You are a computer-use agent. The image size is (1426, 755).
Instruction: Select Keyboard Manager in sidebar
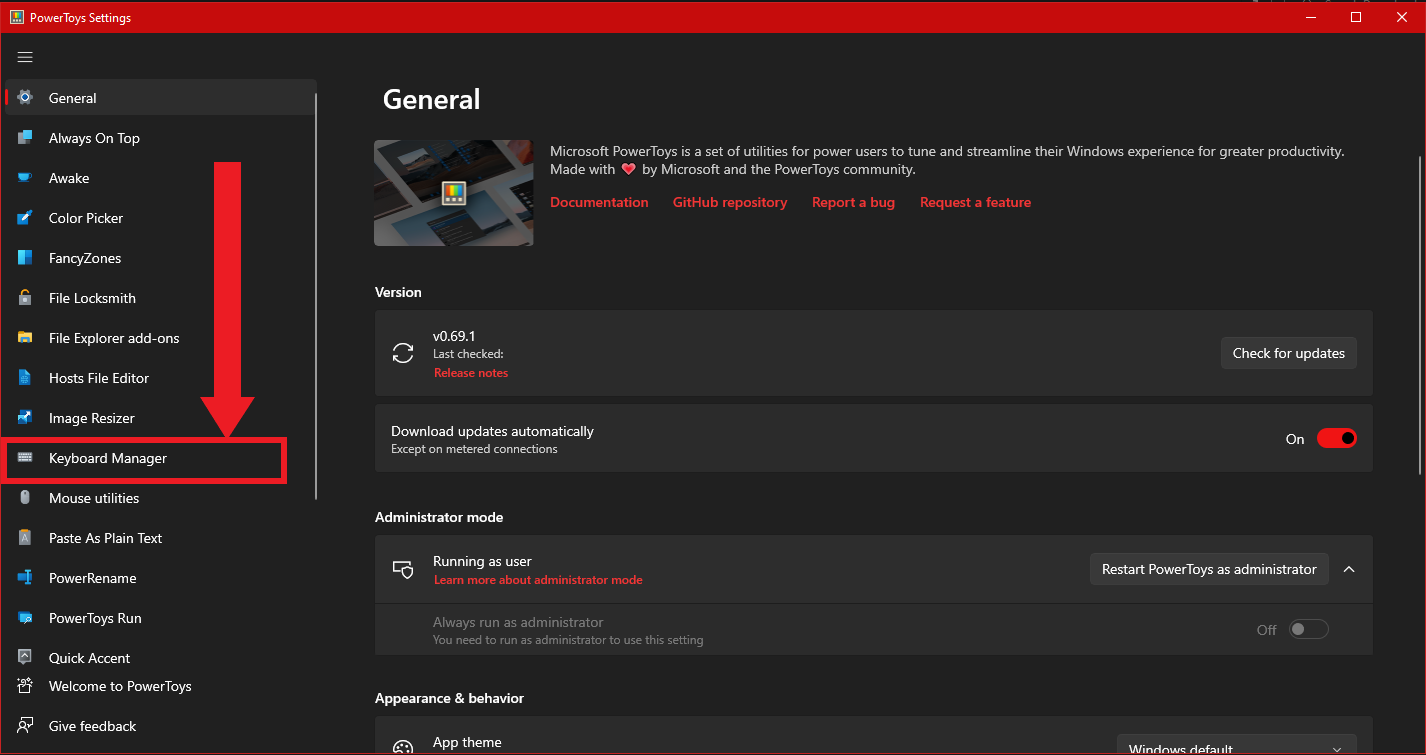coord(161,458)
